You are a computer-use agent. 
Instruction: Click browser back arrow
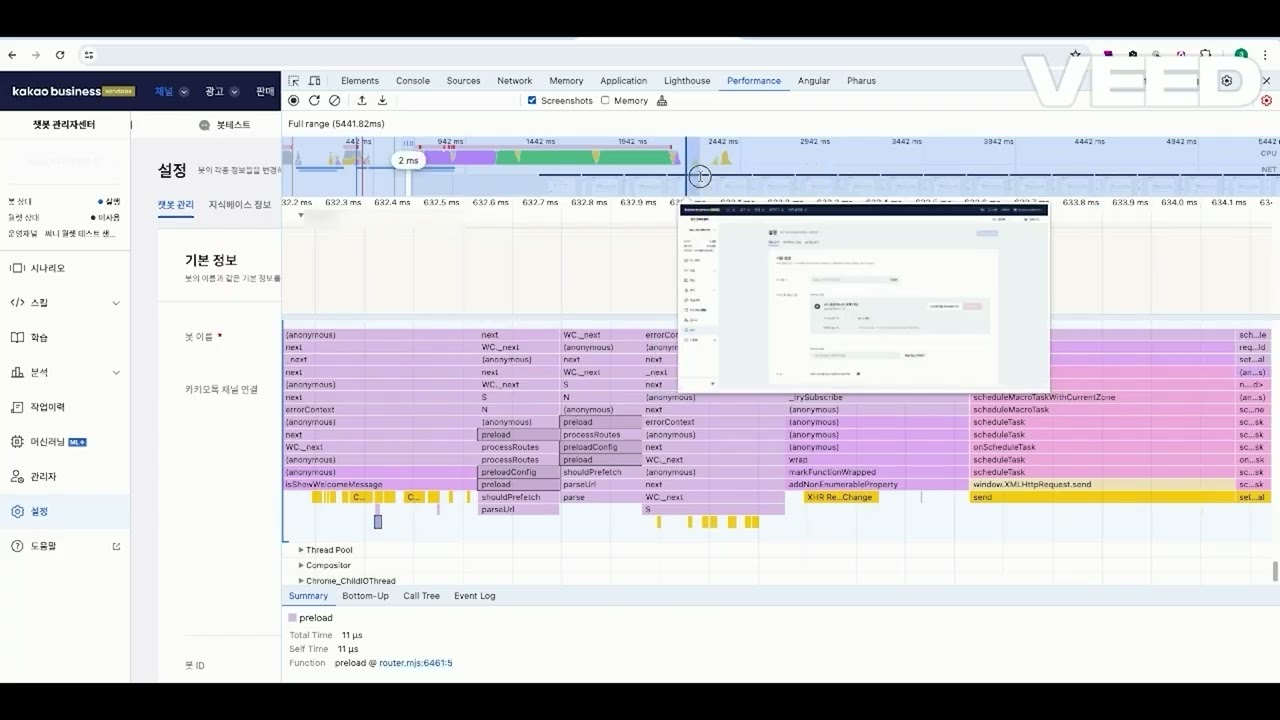coord(12,55)
